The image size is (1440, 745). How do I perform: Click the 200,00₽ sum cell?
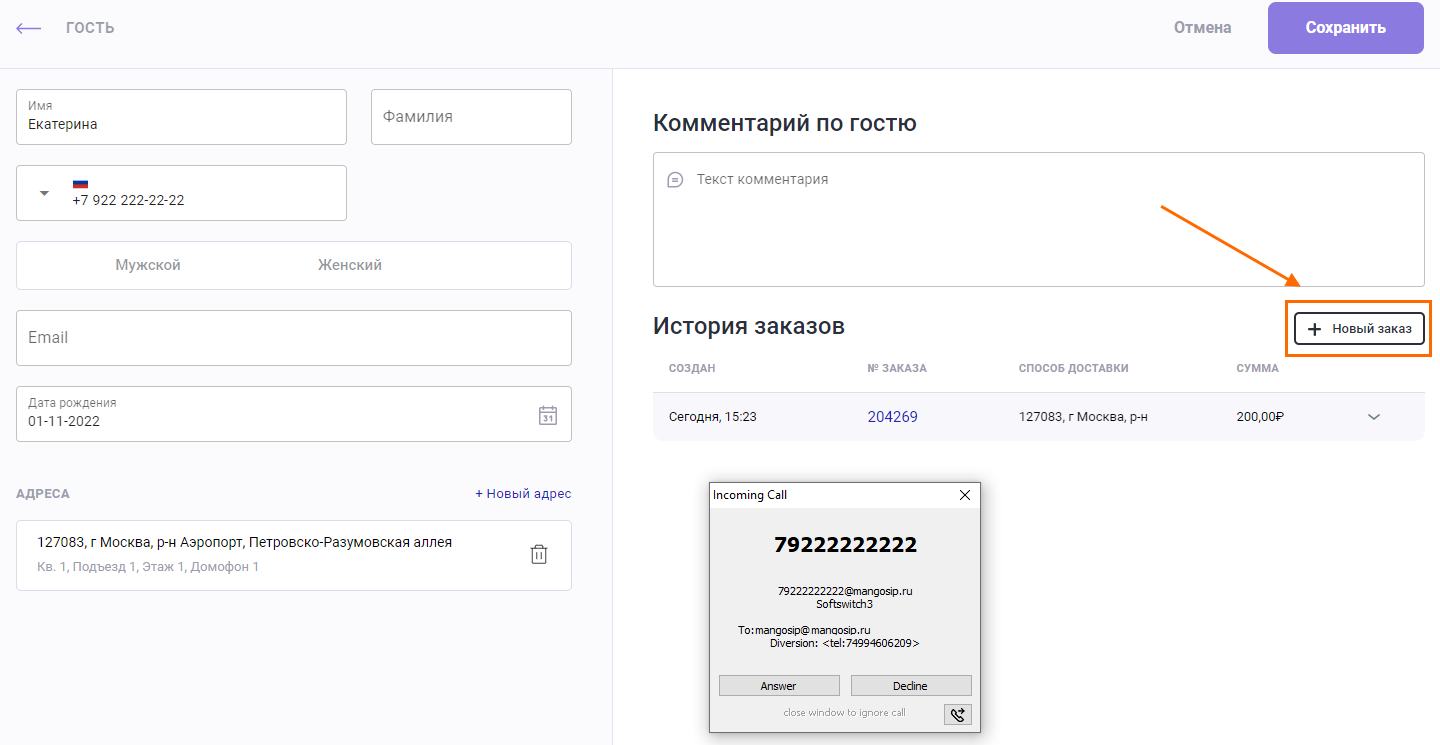click(1260, 417)
